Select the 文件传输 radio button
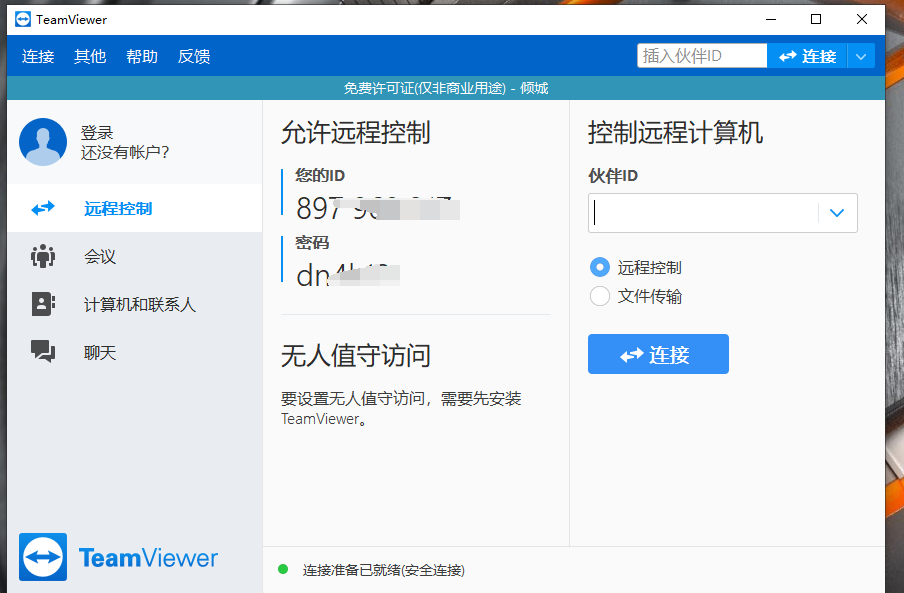Viewport: 904px width, 593px height. tap(600, 296)
